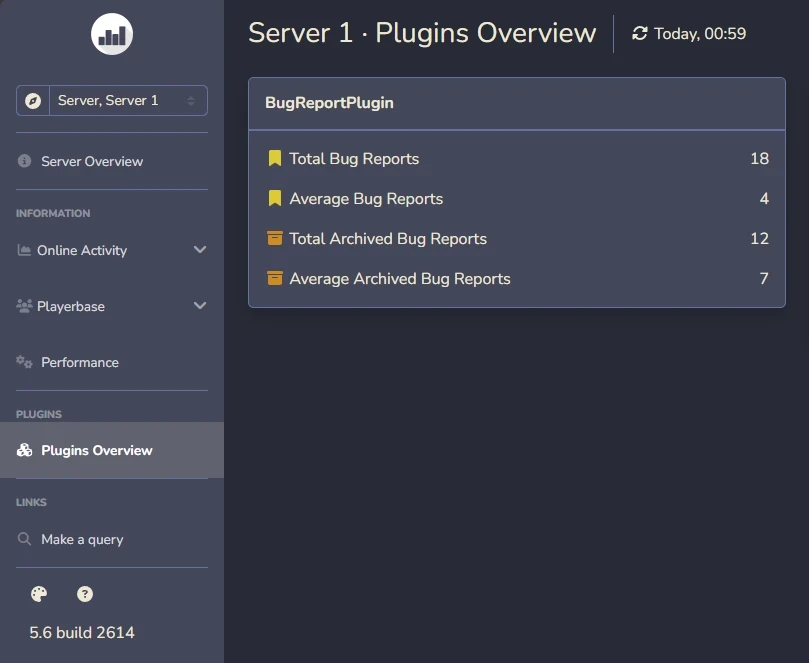809x663 pixels.
Task: Click the bookmark icon beside Total Bug Reports
Action: tap(275, 158)
